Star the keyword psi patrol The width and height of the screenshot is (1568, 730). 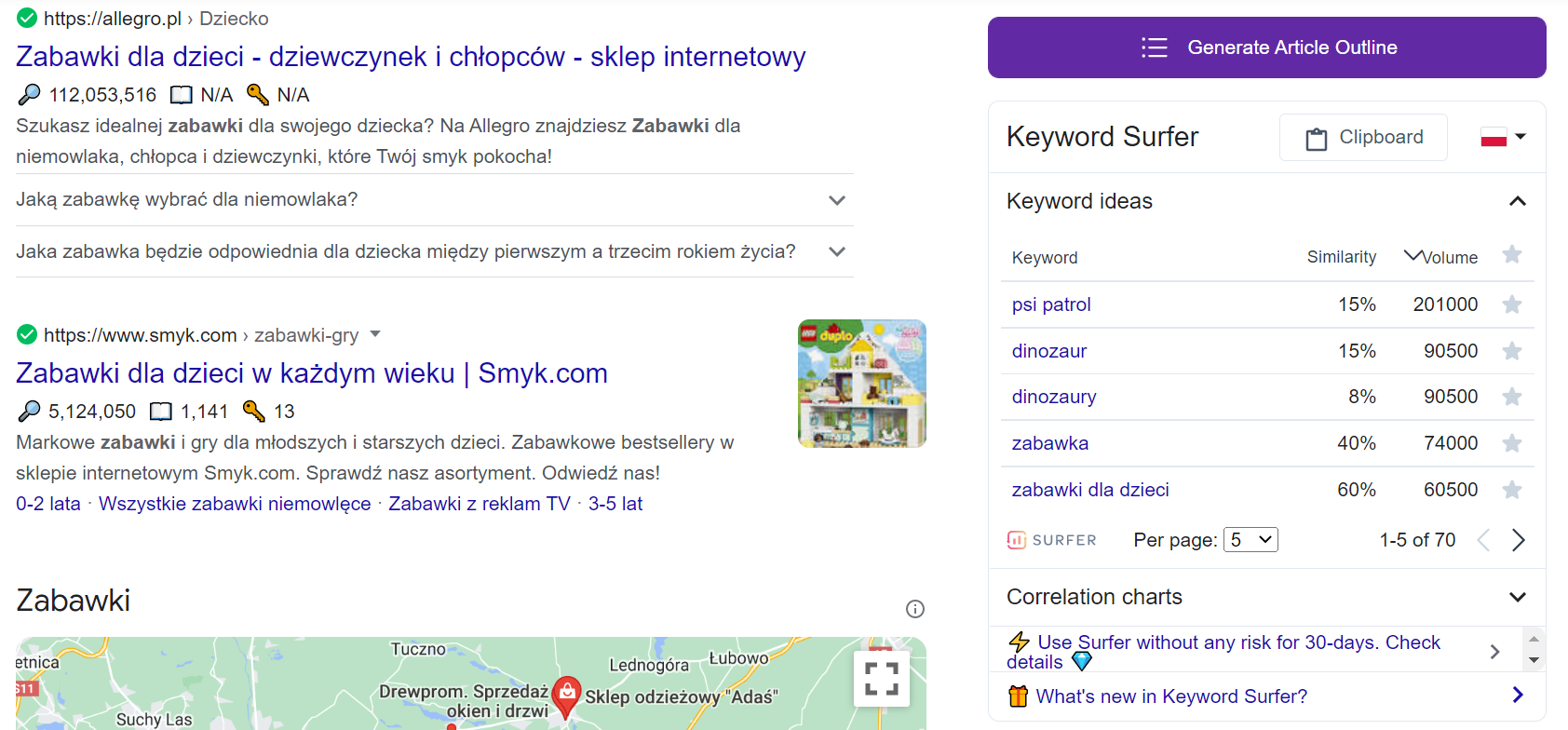(x=1512, y=304)
